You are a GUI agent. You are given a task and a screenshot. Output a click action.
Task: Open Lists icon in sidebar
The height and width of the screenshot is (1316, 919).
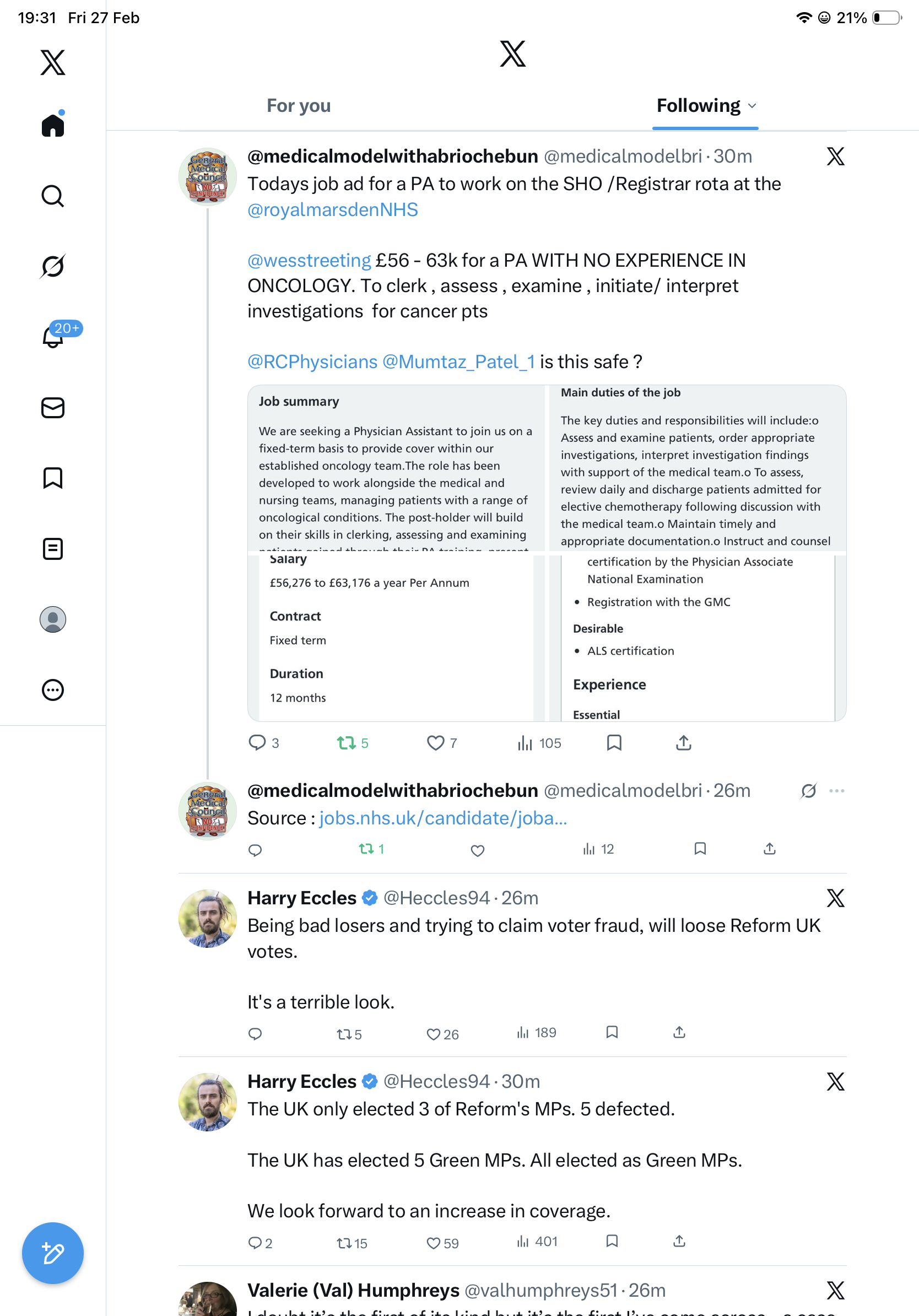click(53, 548)
